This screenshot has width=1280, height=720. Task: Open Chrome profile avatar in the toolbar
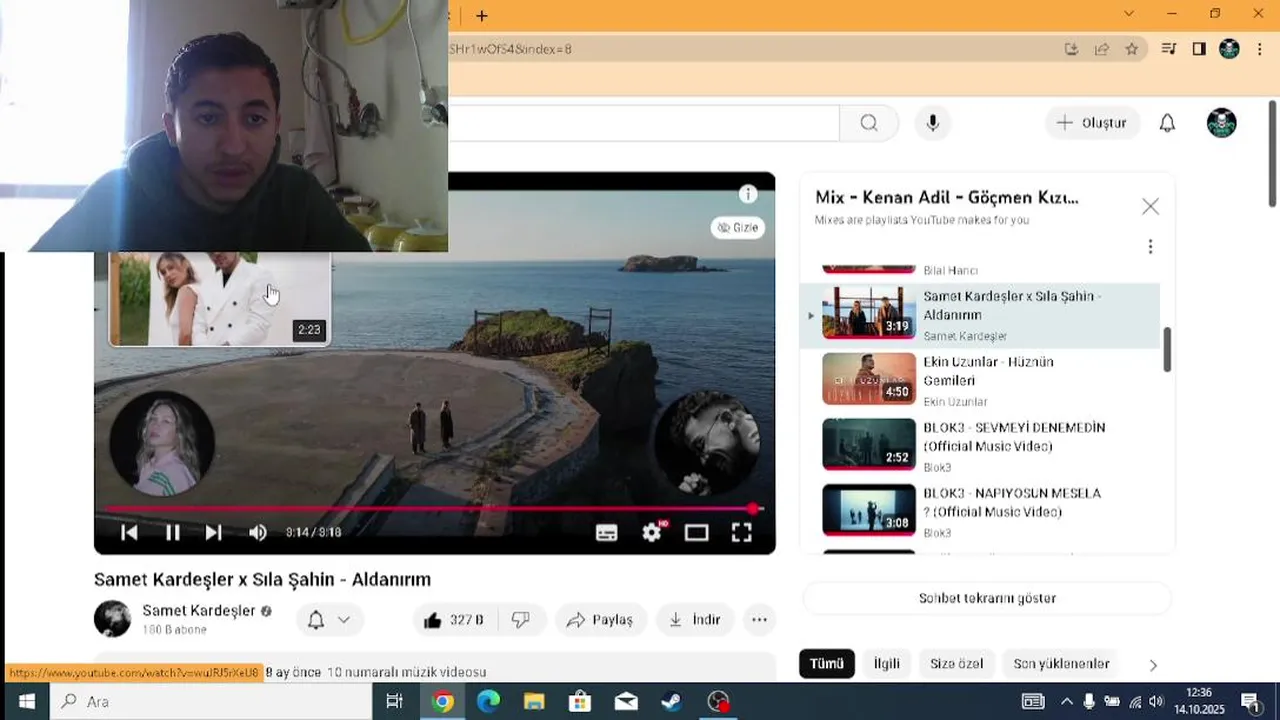(1230, 49)
